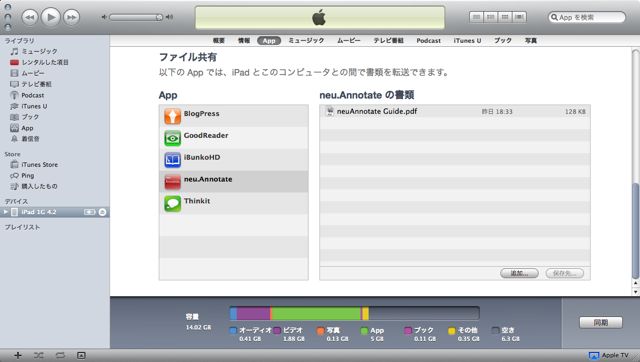Click the high-volume speaker icon
Viewport: 640px width, 362px height.
169,17
